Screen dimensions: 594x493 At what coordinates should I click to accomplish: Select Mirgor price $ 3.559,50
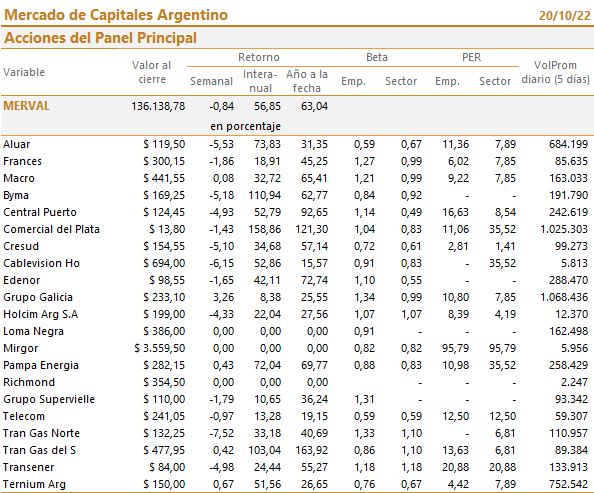(159, 348)
